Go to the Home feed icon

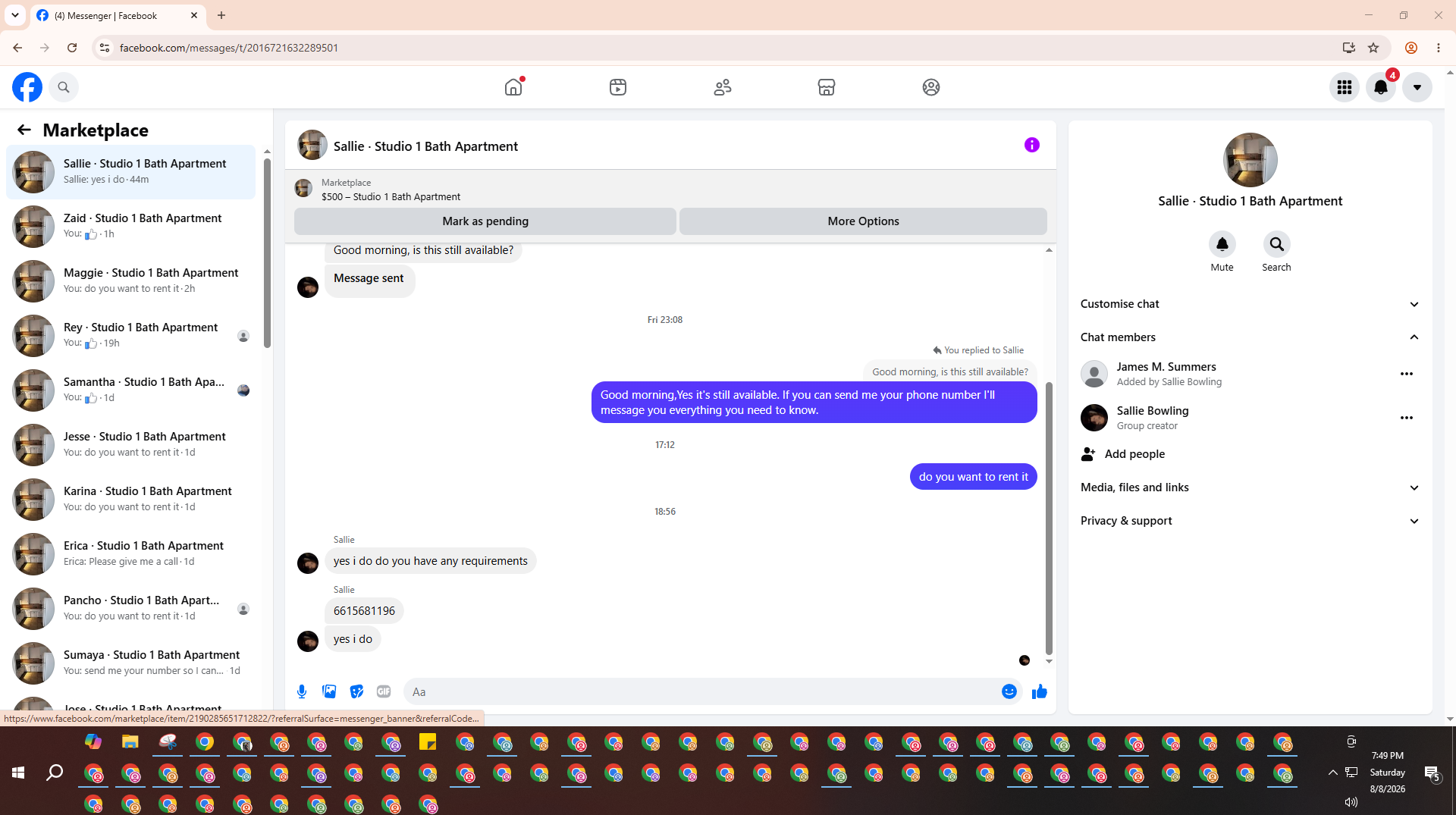tap(513, 87)
